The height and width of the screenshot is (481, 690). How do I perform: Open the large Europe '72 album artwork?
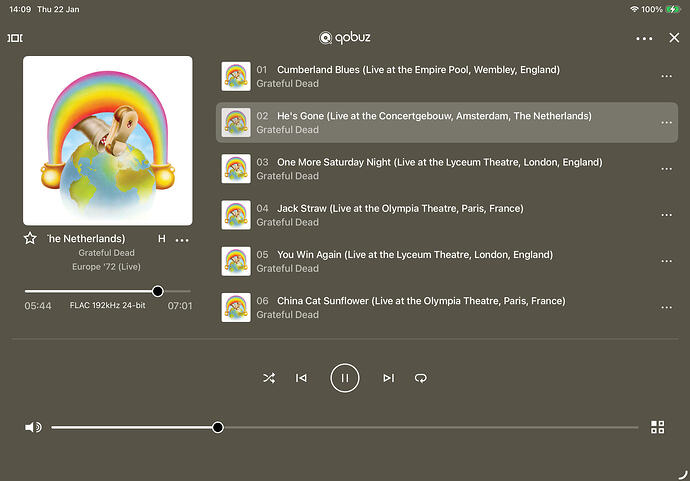pyautogui.click(x=108, y=140)
